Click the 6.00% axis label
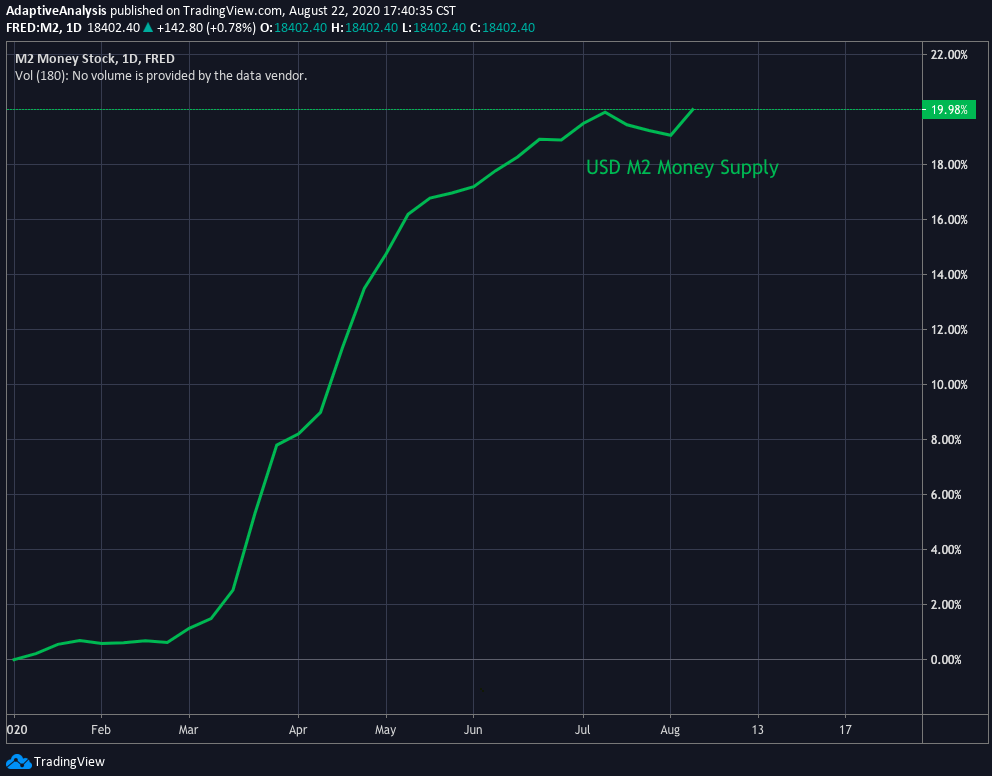Image resolution: width=992 pixels, height=776 pixels. tap(946, 495)
